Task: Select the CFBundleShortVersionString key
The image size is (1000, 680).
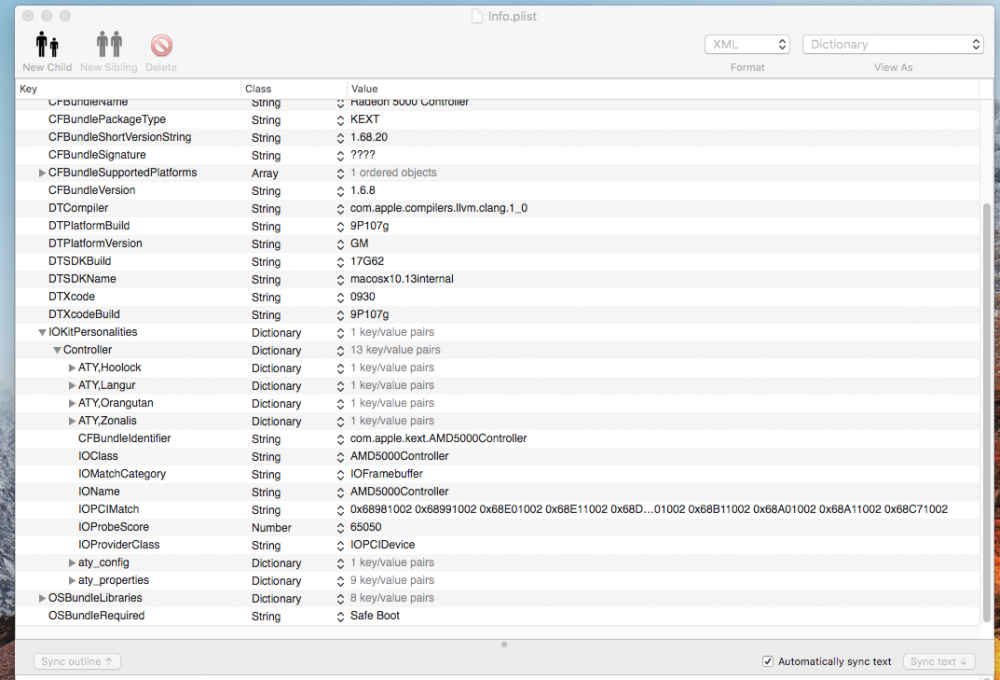Action: (119, 137)
